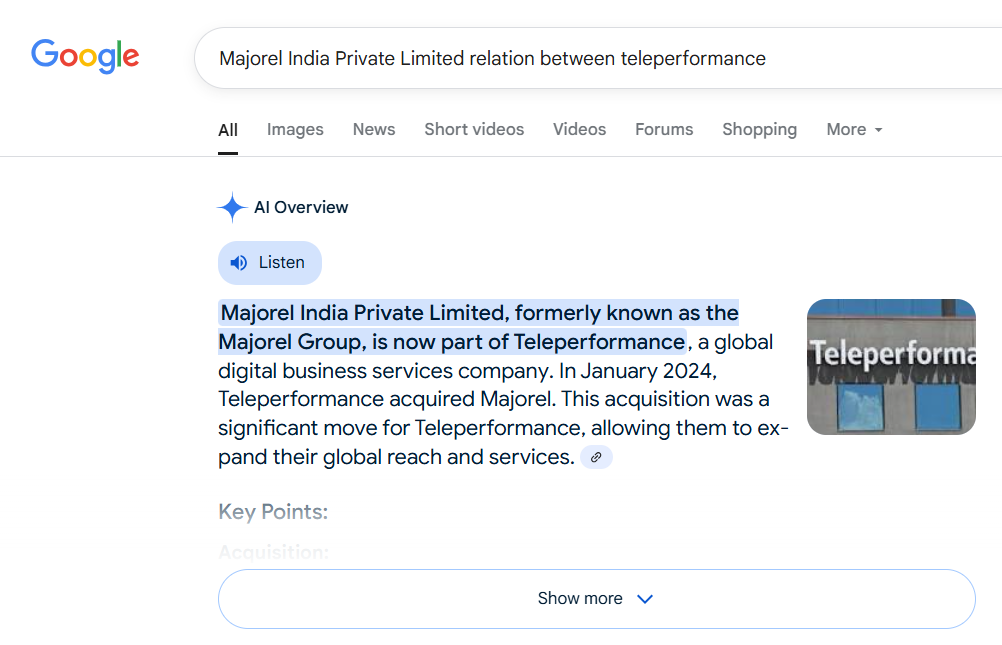The height and width of the screenshot is (645, 1002).
Task: Click the Google logo
Action: click(85, 56)
